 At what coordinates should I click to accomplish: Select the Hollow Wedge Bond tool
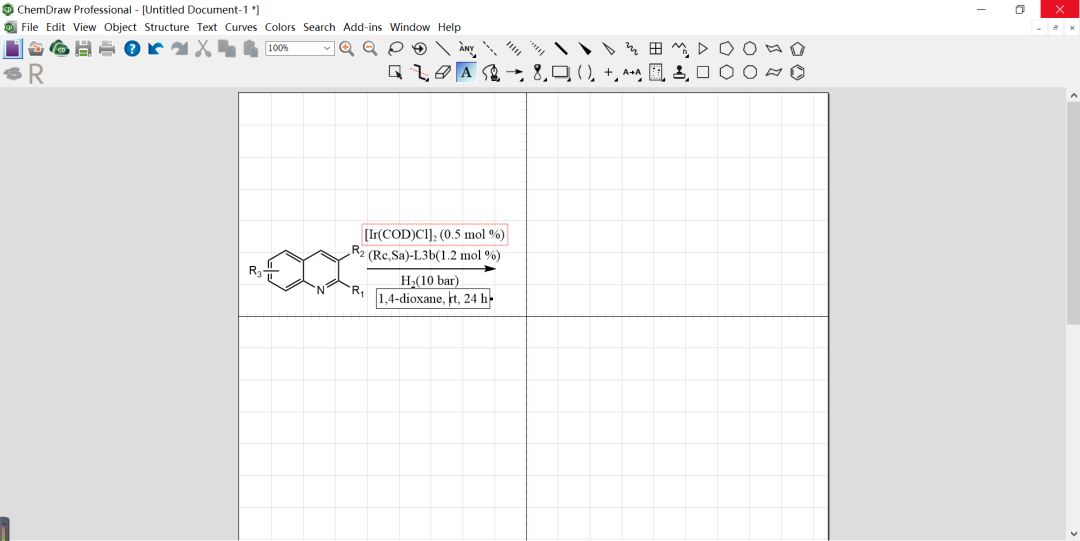click(608, 49)
